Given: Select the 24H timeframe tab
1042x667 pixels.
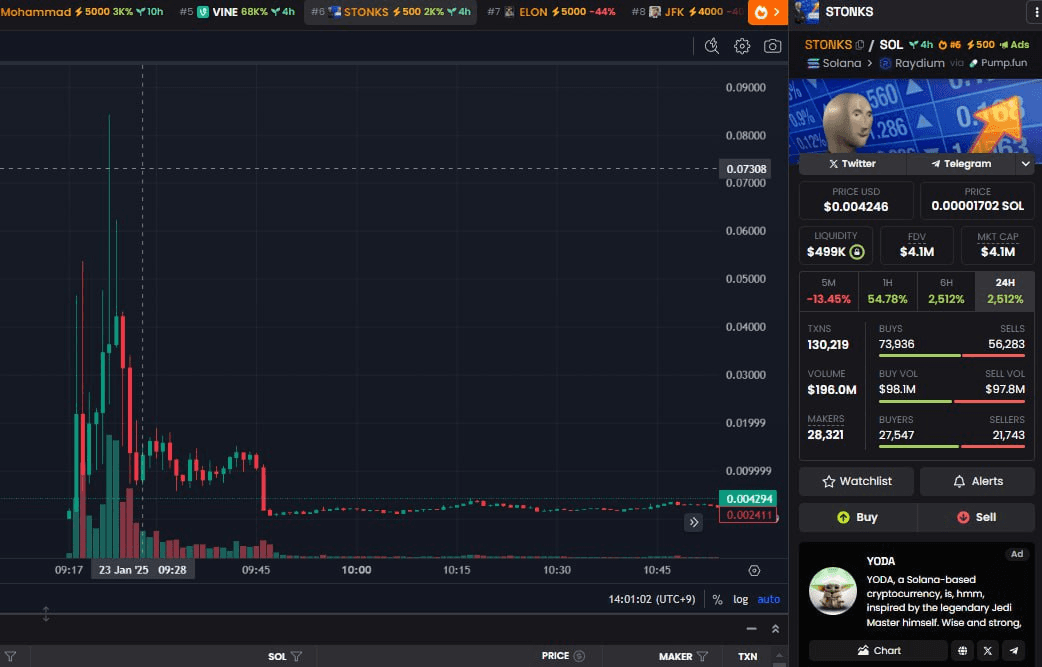Looking at the screenshot, I should (1005, 292).
